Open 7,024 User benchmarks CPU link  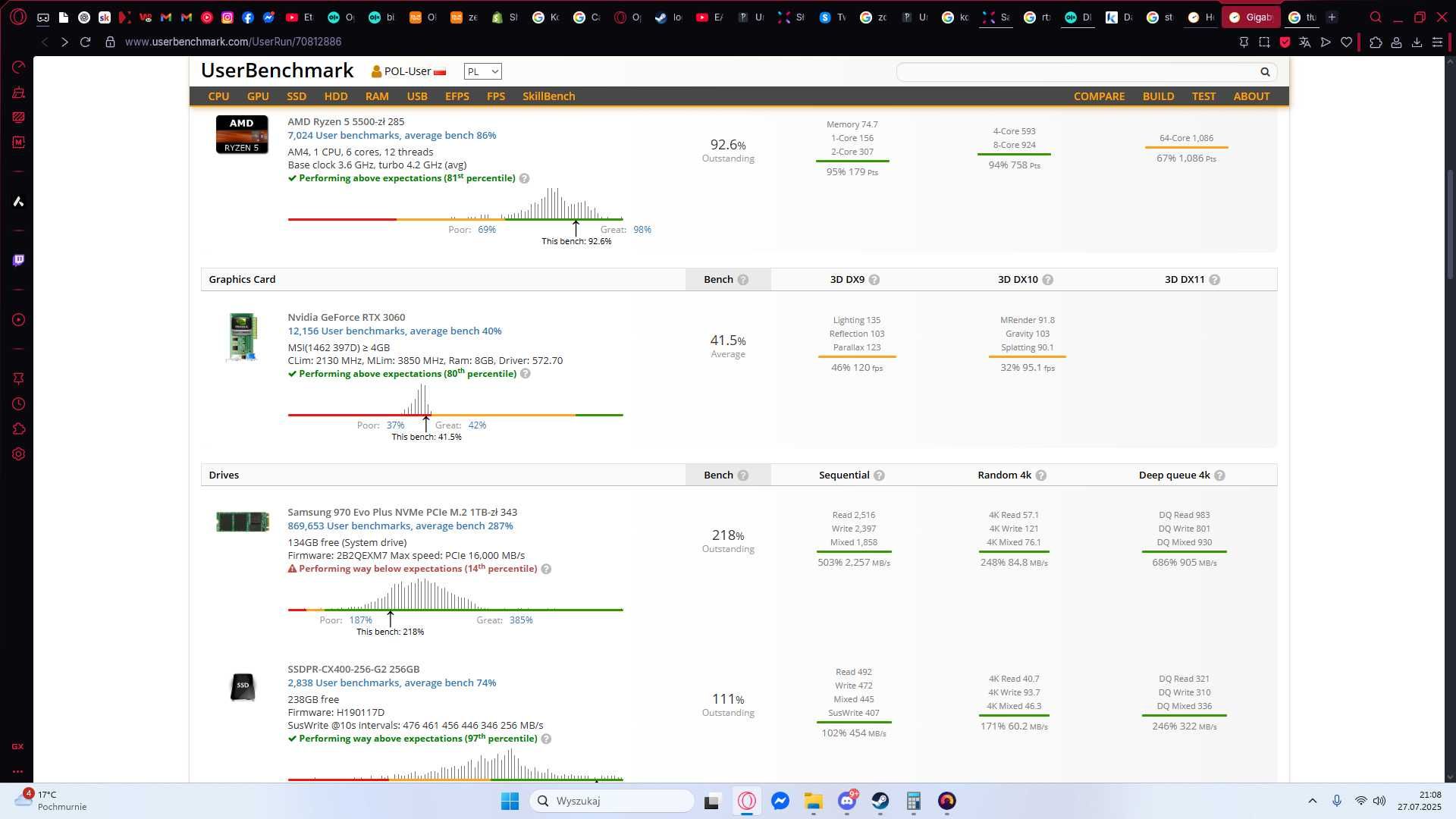(391, 135)
